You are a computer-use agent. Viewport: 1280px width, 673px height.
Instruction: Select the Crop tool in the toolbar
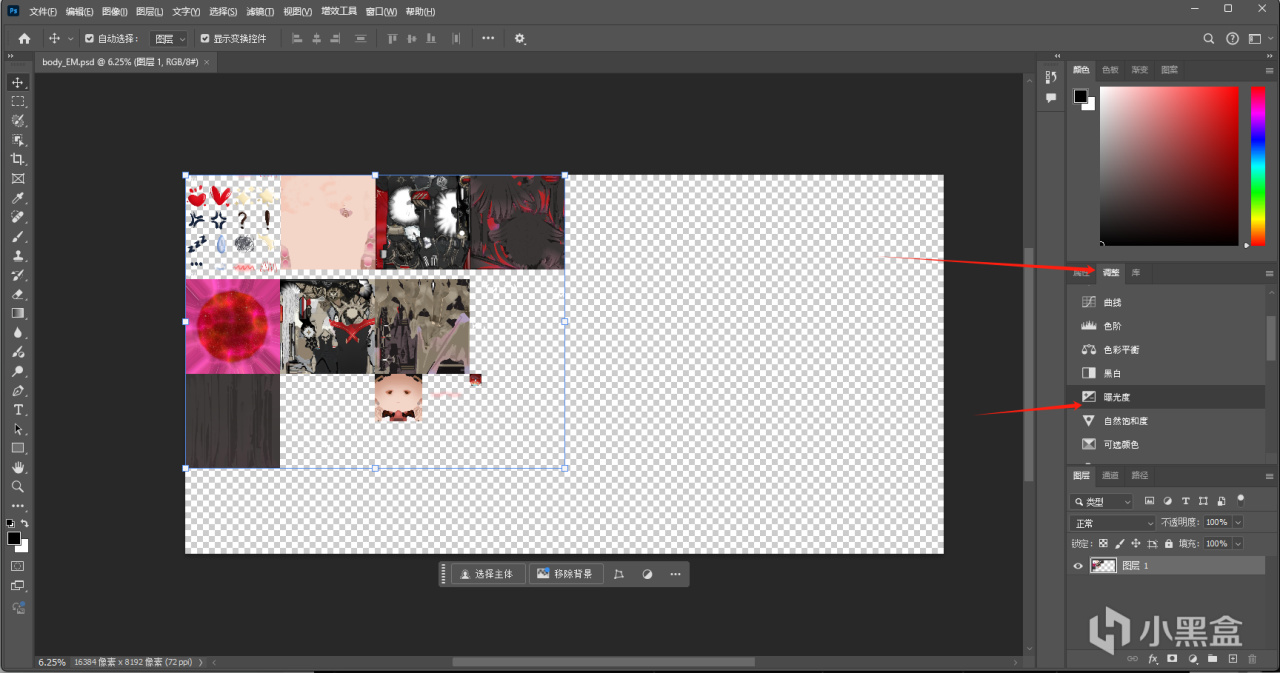[x=18, y=159]
